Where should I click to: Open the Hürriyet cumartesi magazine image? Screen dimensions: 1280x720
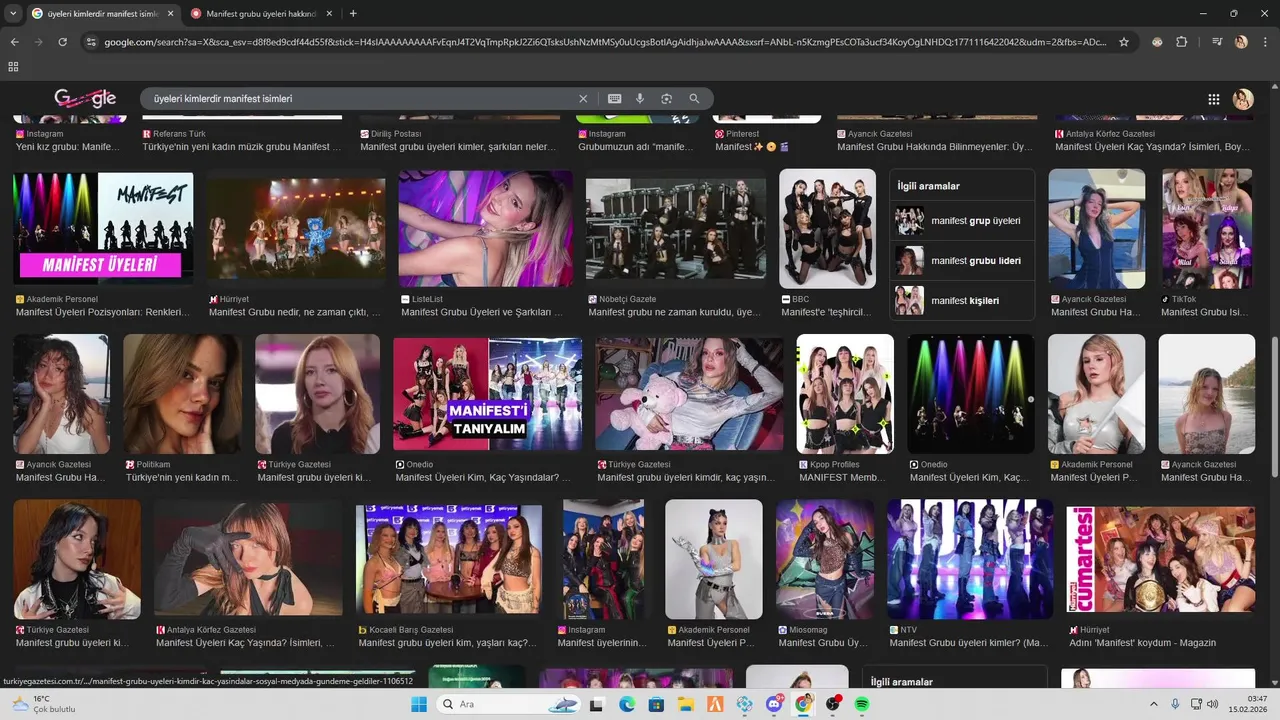(x=1160, y=559)
